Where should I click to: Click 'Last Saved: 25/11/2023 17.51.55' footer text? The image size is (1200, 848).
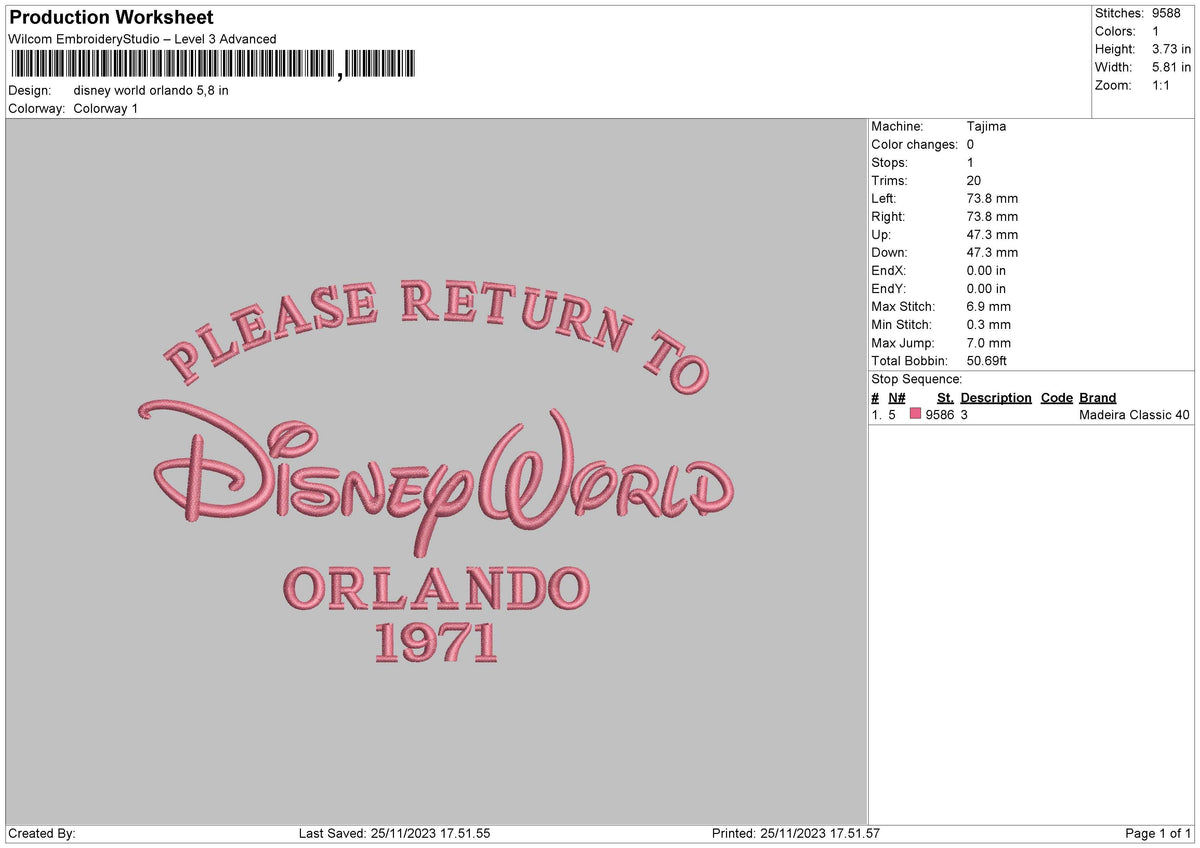click(x=394, y=833)
